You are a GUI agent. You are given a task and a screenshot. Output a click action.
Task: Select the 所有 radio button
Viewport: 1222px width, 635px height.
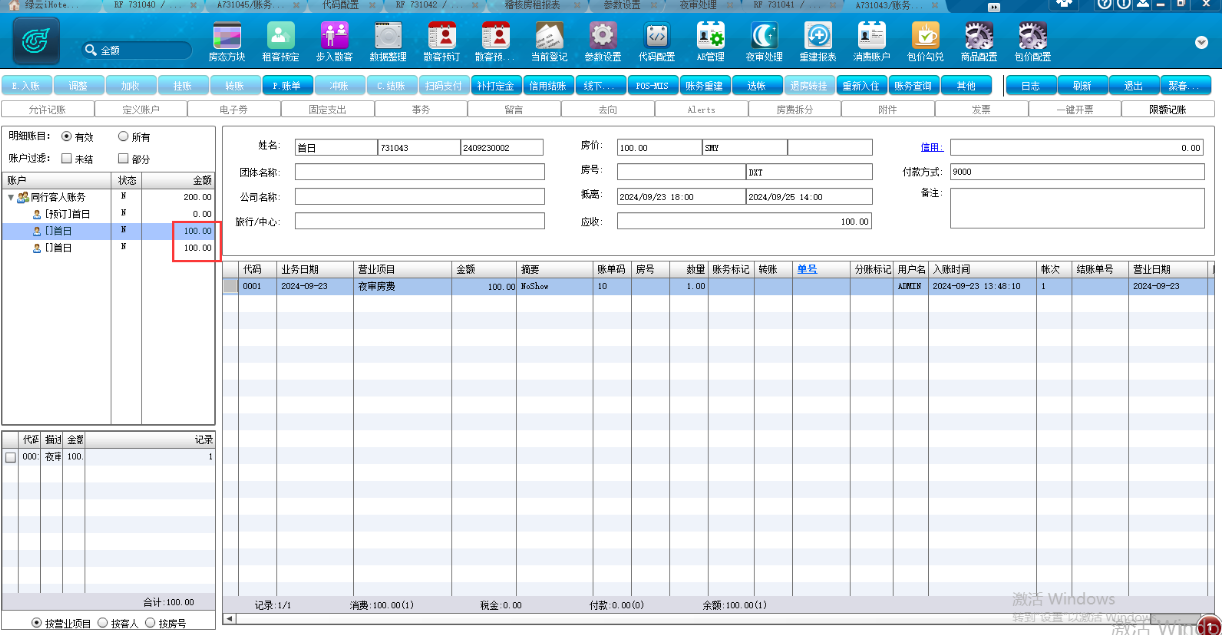(x=123, y=136)
